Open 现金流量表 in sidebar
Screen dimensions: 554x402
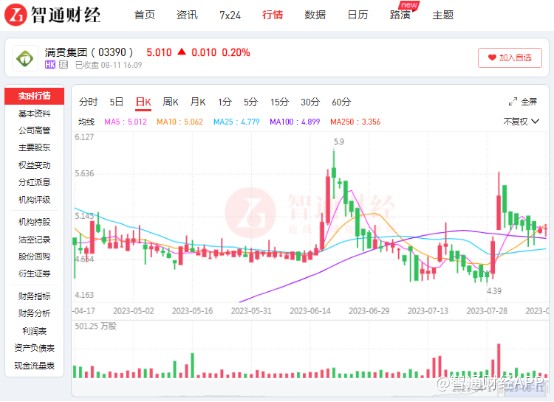[34, 366]
